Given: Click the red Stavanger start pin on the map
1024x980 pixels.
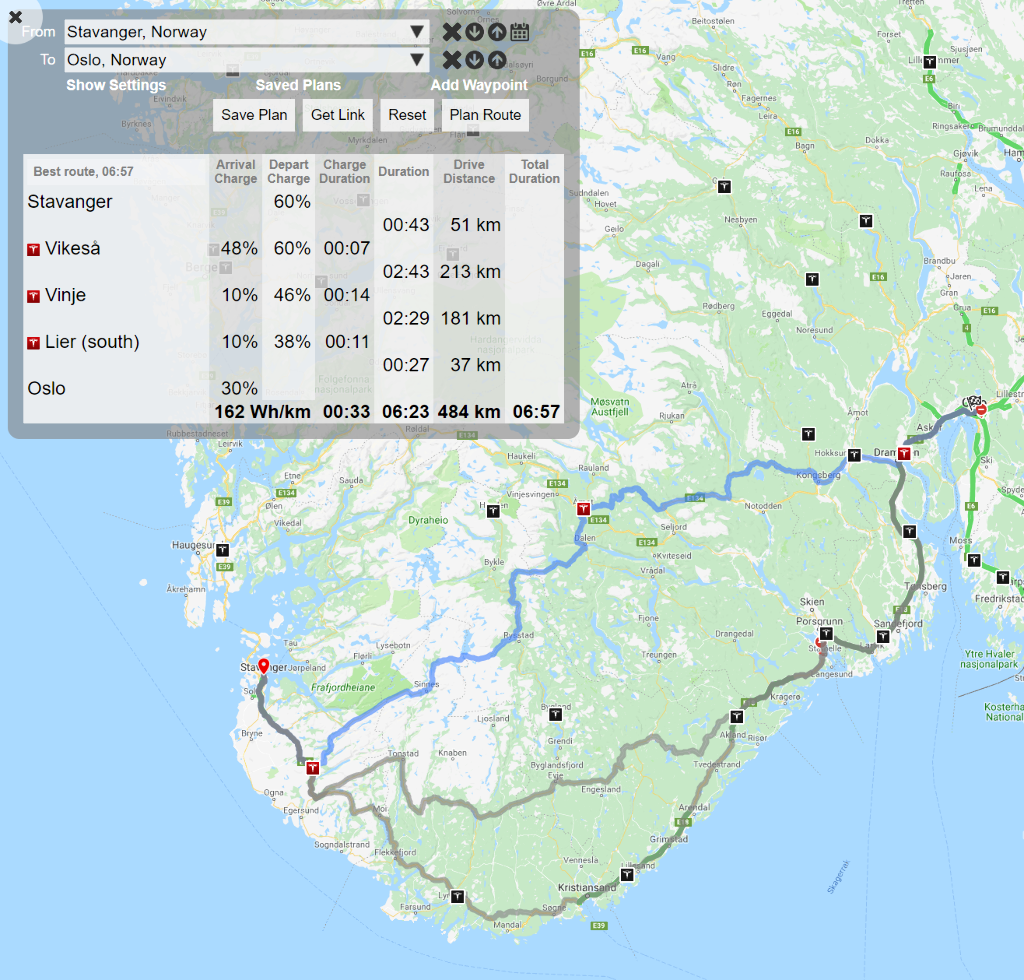Looking at the screenshot, I should pyautogui.click(x=264, y=667).
